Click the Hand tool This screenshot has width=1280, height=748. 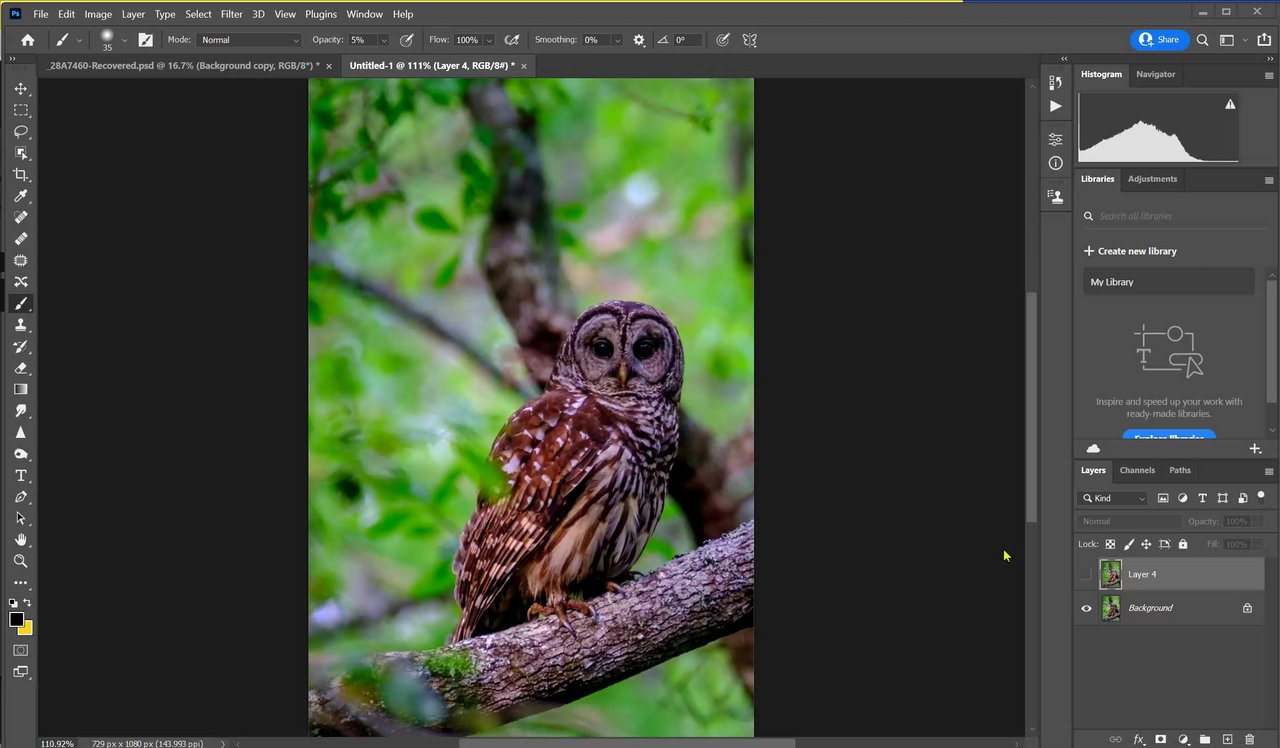click(20, 540)
